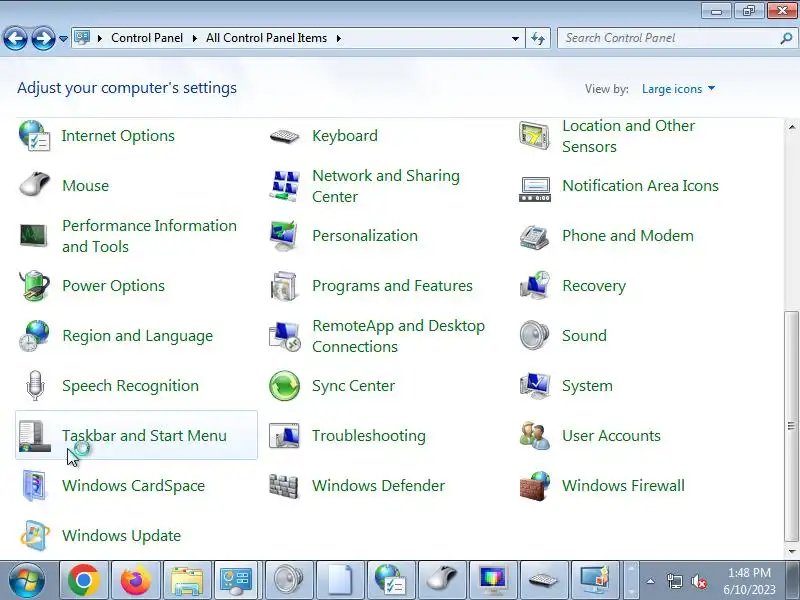Open the Programs and Features link text
This screenshot has width=800, height=600.
click(x=392, y=286)
